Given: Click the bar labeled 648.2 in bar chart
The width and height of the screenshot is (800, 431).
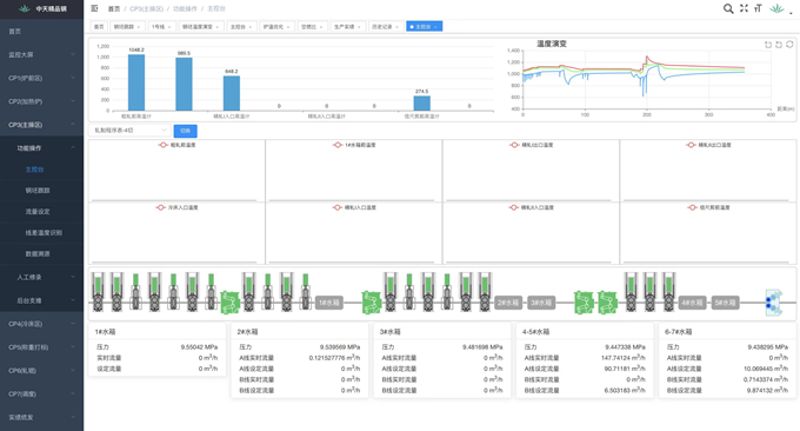Looking at the screenshot, I should pyautogui.click(x=232, y=93).
